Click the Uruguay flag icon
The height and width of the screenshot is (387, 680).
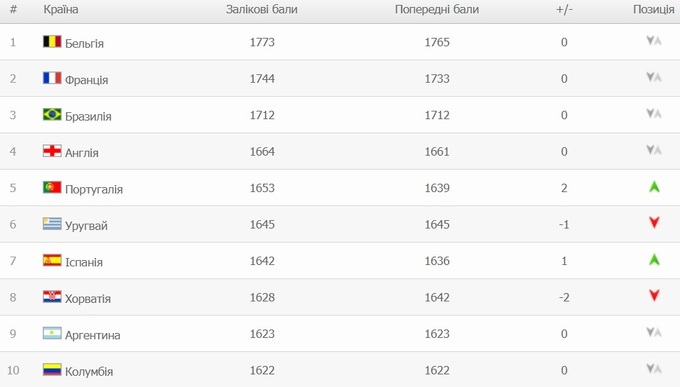(52, 224)
